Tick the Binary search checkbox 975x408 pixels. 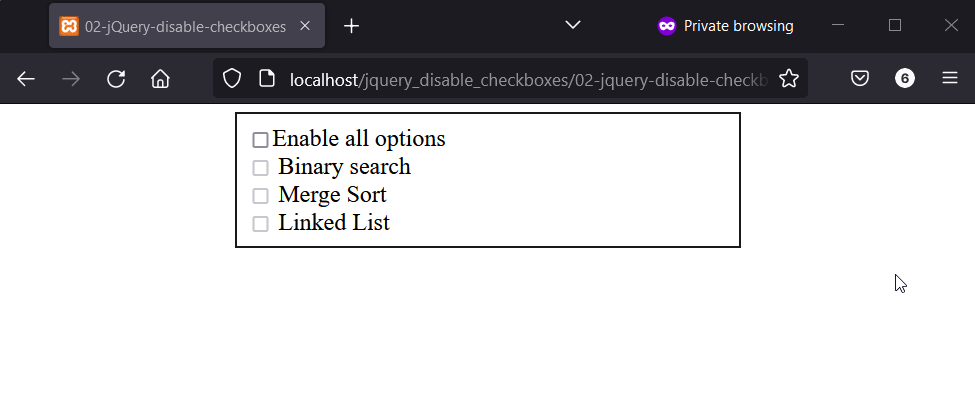click(261, 168)
